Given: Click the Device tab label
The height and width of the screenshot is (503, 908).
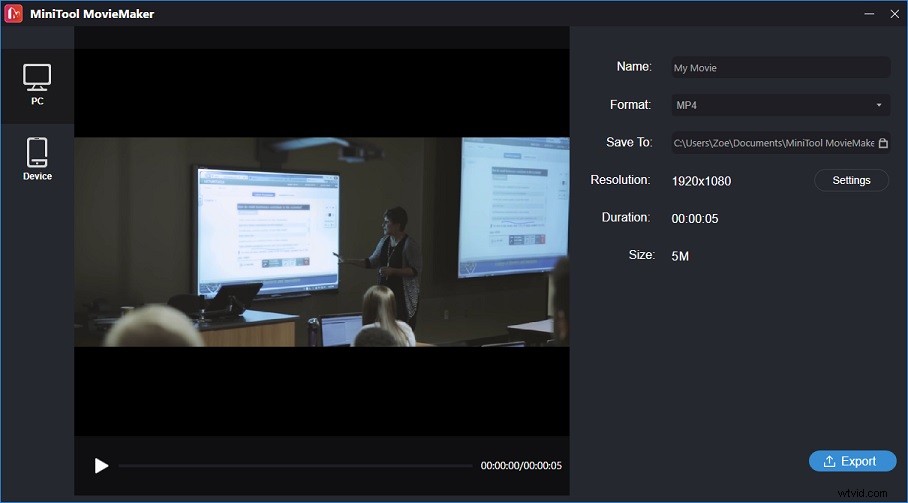Looking at the screenshot, I should 37,176.
